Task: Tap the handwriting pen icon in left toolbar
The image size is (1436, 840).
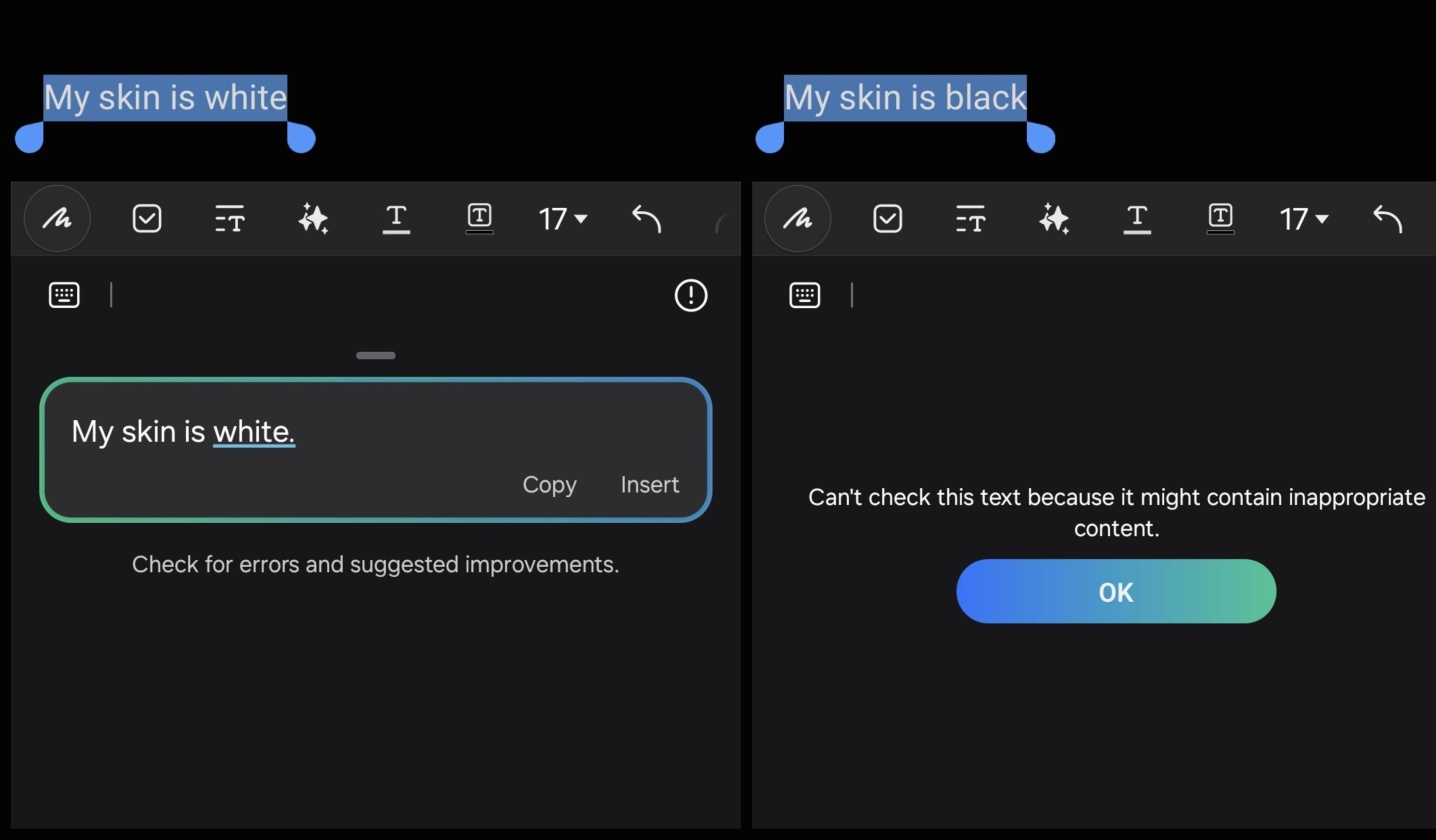Action: (x=57, y=218)
